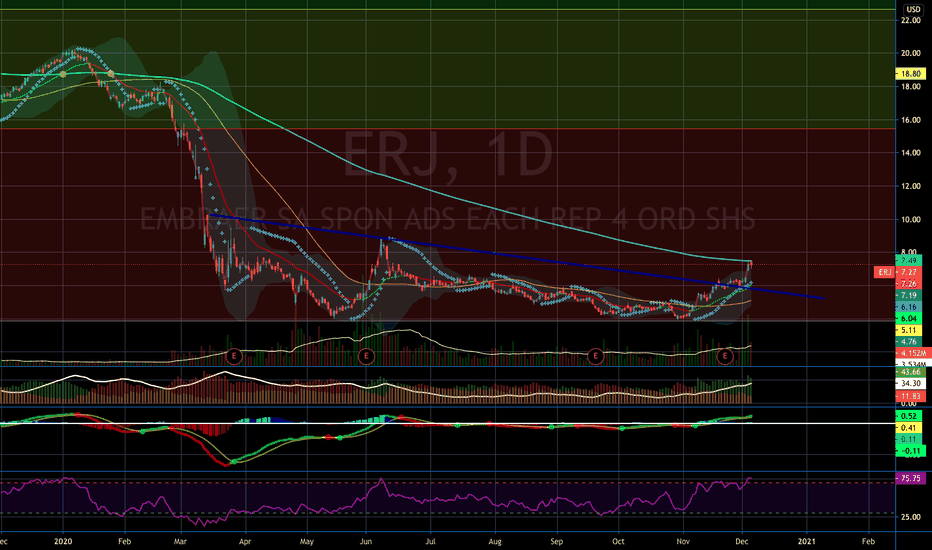Screen dimensions: 932x550
Task: Click the 14.00 price axis label
Action: click(x=911, y=153)
